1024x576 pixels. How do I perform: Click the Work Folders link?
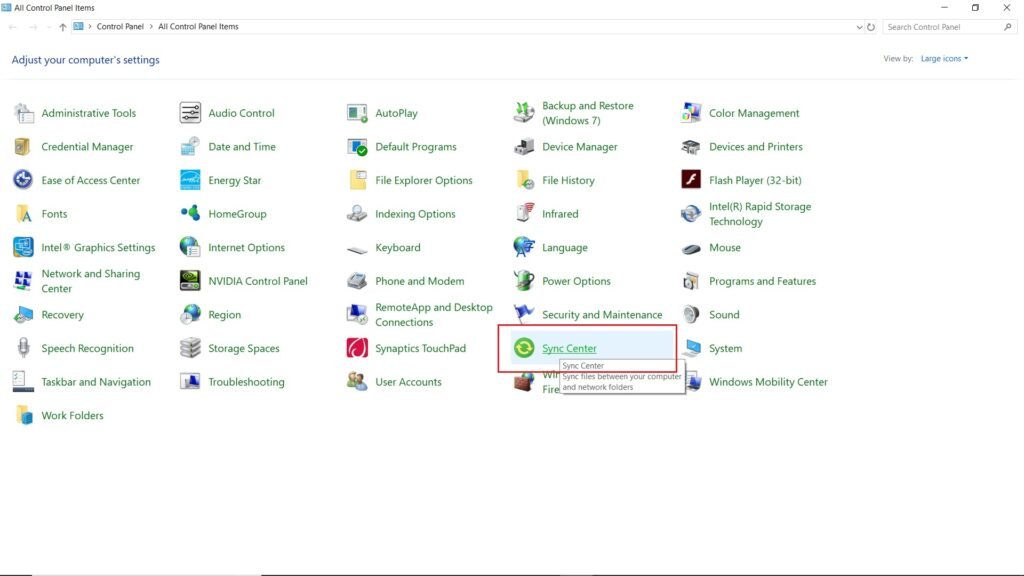72,415
